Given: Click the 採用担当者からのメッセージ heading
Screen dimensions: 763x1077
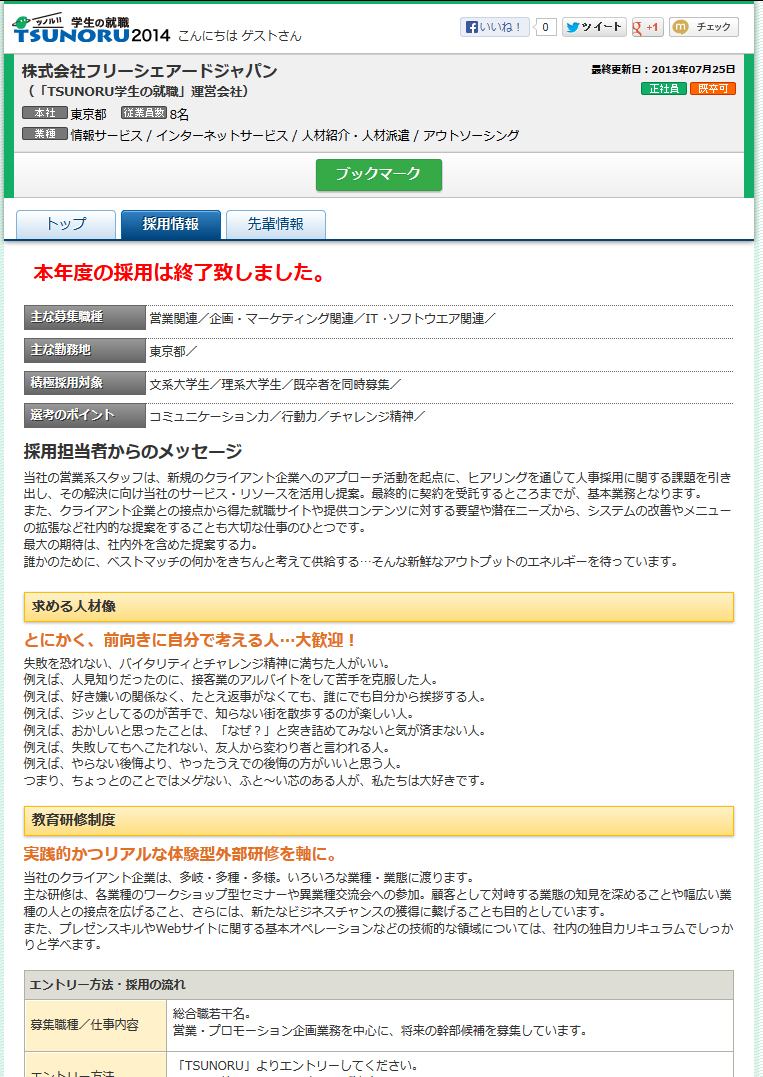Looking at the screenshot, I should pyautogui.click(x=133, y=451).
